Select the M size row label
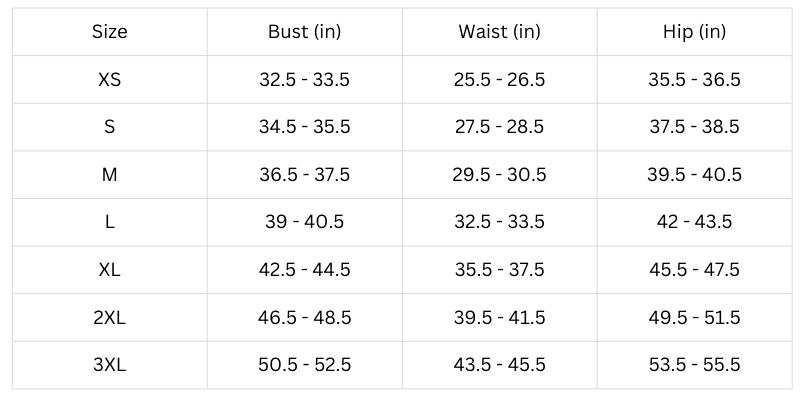The height and width of the screenshot is (400, 800). [110, 175]
